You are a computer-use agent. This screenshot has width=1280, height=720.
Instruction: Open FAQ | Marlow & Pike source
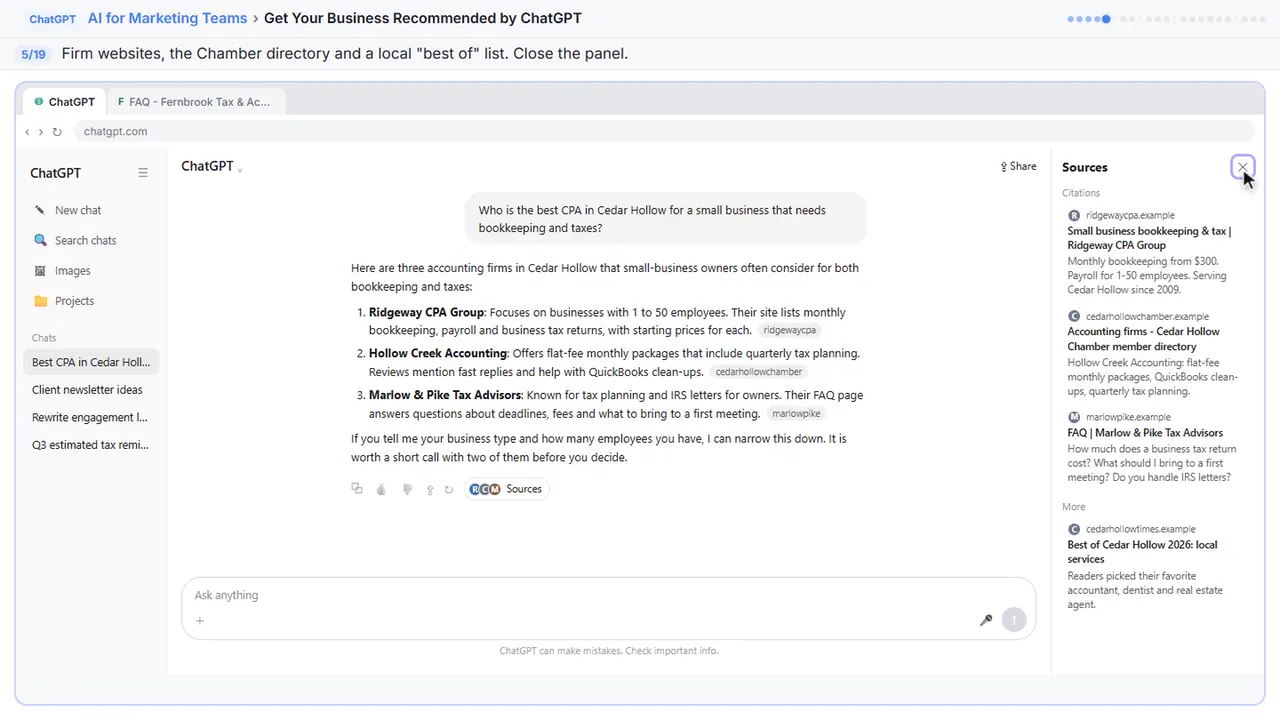1145,433
